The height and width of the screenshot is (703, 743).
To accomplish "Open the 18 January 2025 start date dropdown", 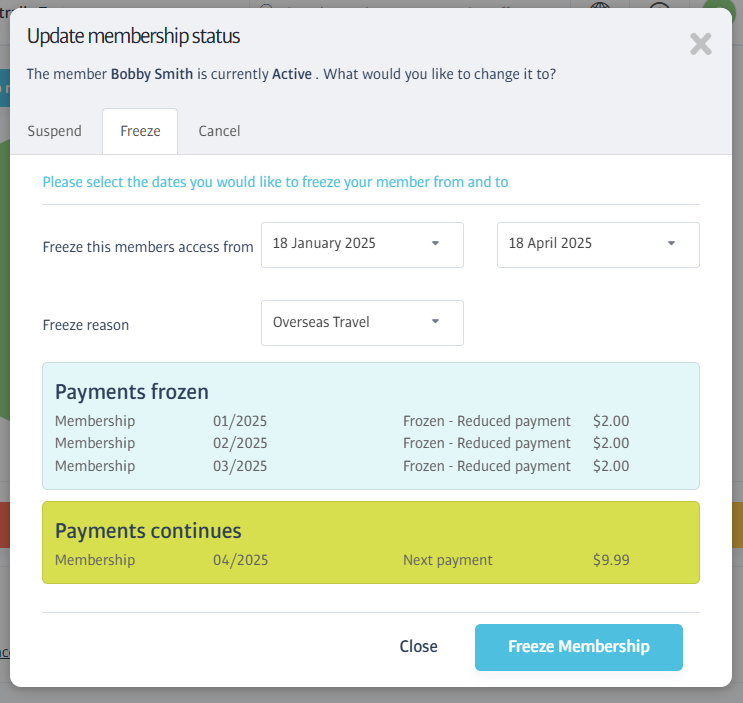I will click(x=362, y=245).
